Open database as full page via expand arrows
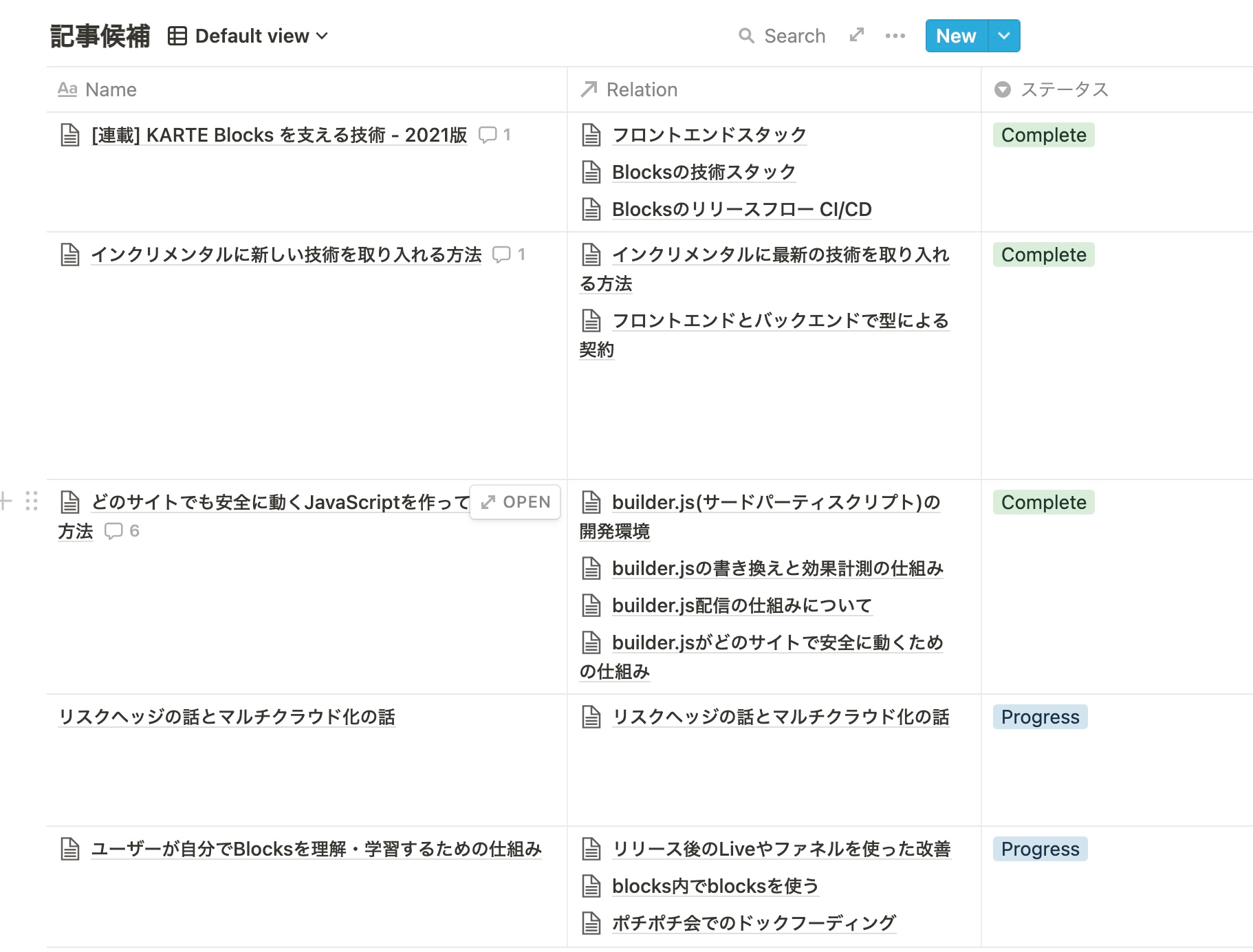Image resolution: width=1253 pixels, height=952 pixels. pos(856,35)
